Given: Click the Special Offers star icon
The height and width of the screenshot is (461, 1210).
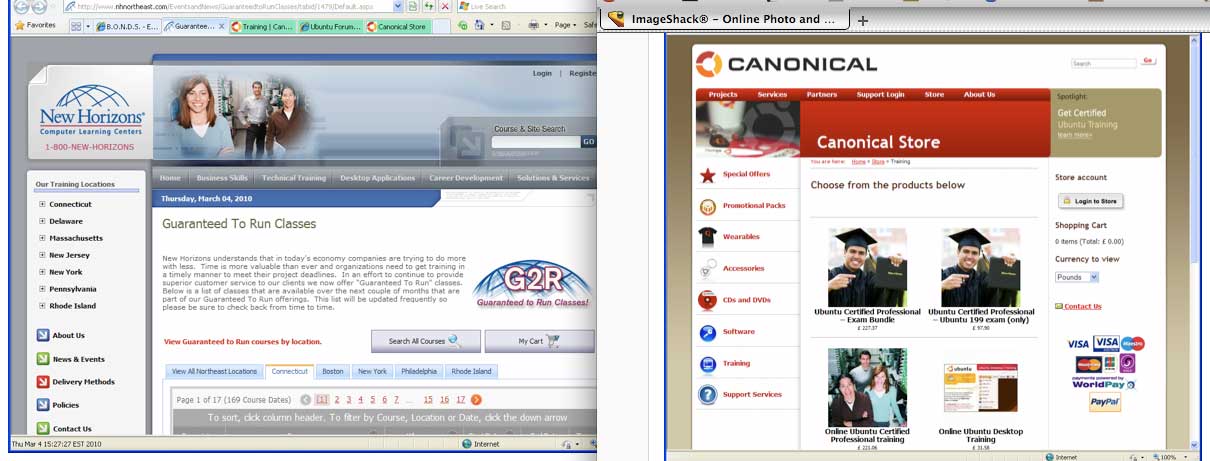Looking at the screenshot, I should coord(707,175).
